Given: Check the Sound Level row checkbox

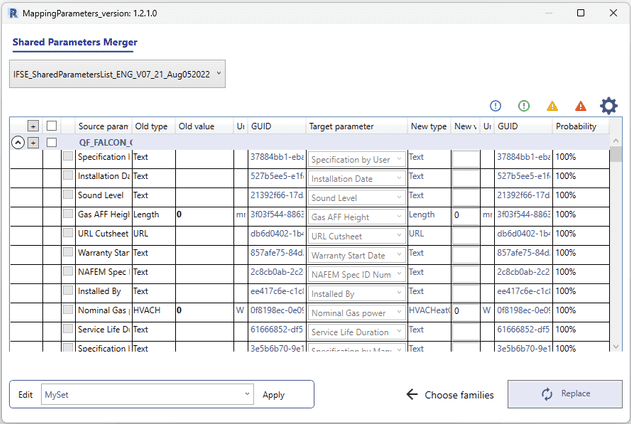Looking at the screenshot, I should point(68,195).
